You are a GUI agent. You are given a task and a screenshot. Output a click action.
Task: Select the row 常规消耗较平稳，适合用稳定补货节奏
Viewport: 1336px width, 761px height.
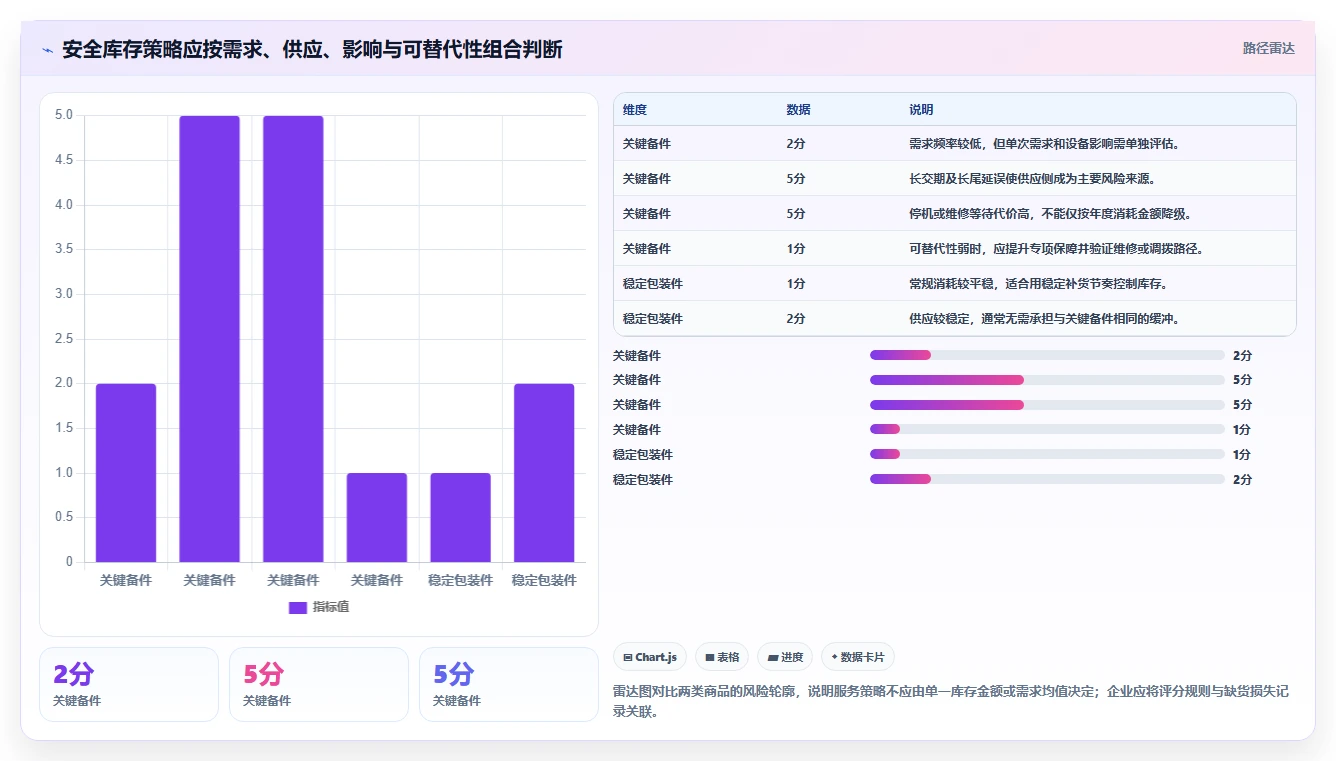point(954,283)
